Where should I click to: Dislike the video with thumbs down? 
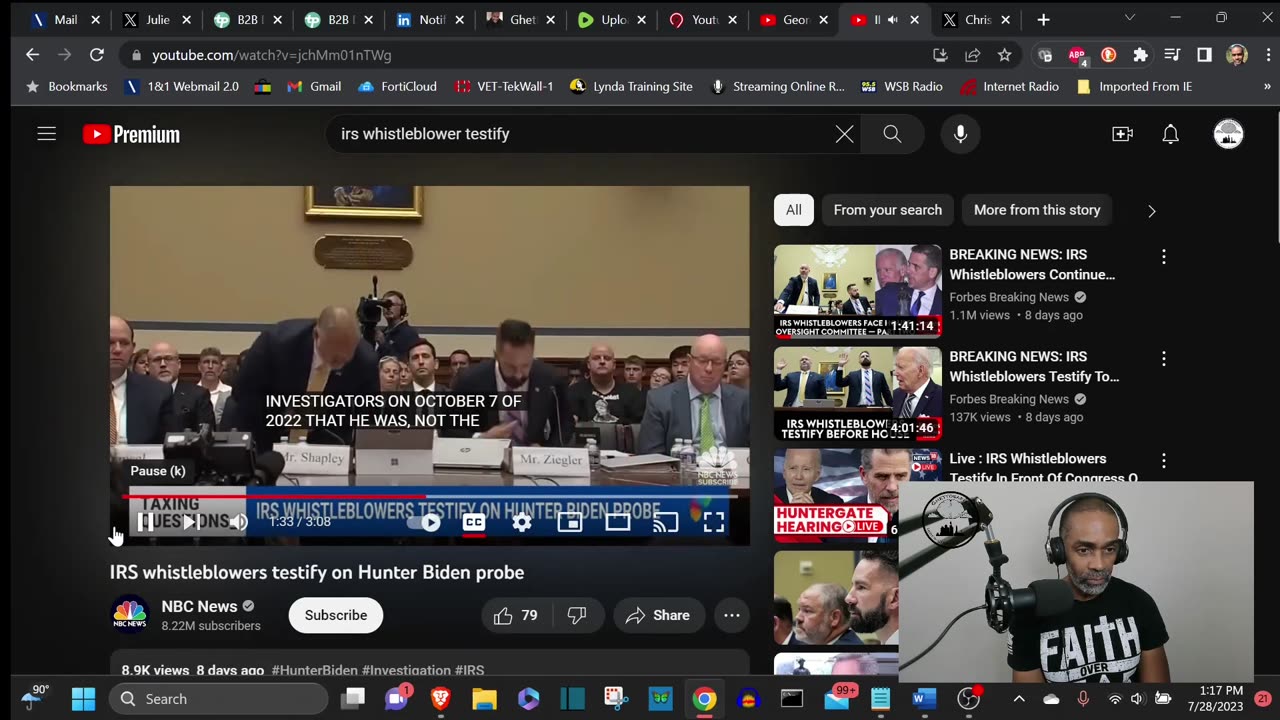coord(577,615)
